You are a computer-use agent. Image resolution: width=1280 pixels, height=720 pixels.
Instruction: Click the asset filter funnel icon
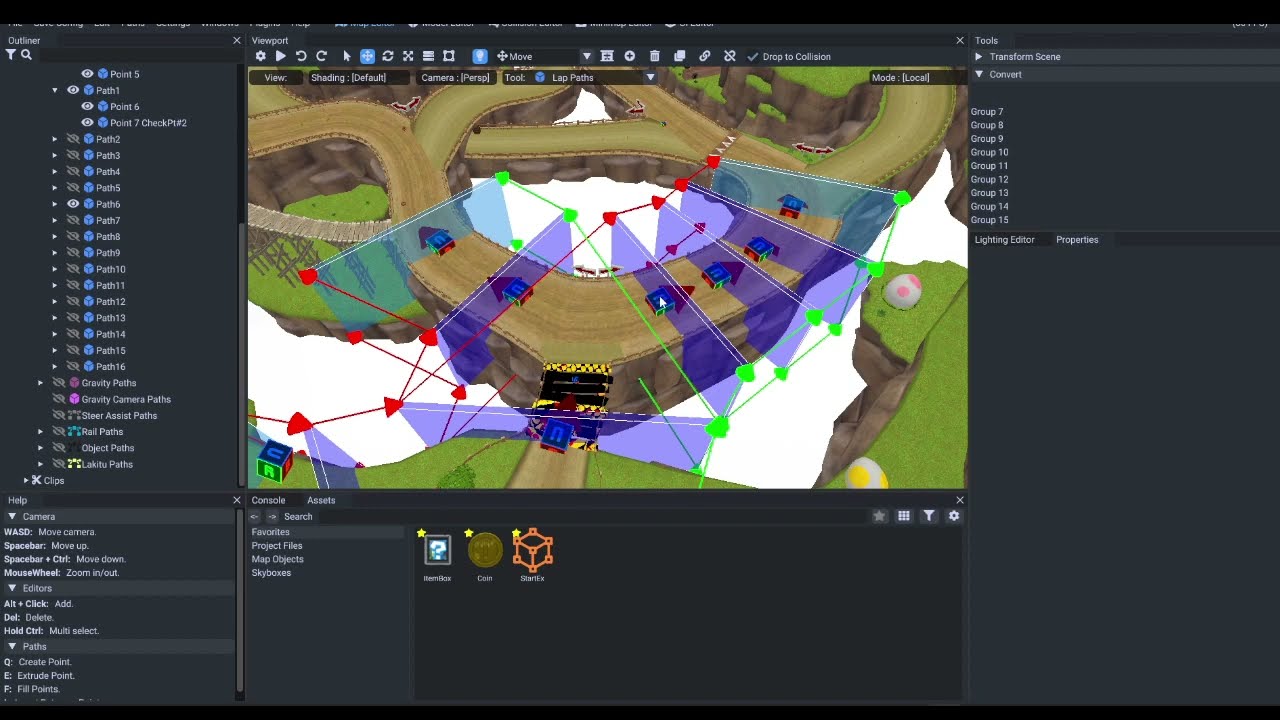tap(929, 516)
